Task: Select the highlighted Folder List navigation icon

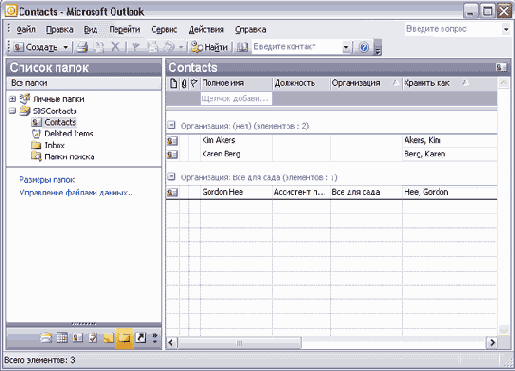Action: [x=124, y=338]
